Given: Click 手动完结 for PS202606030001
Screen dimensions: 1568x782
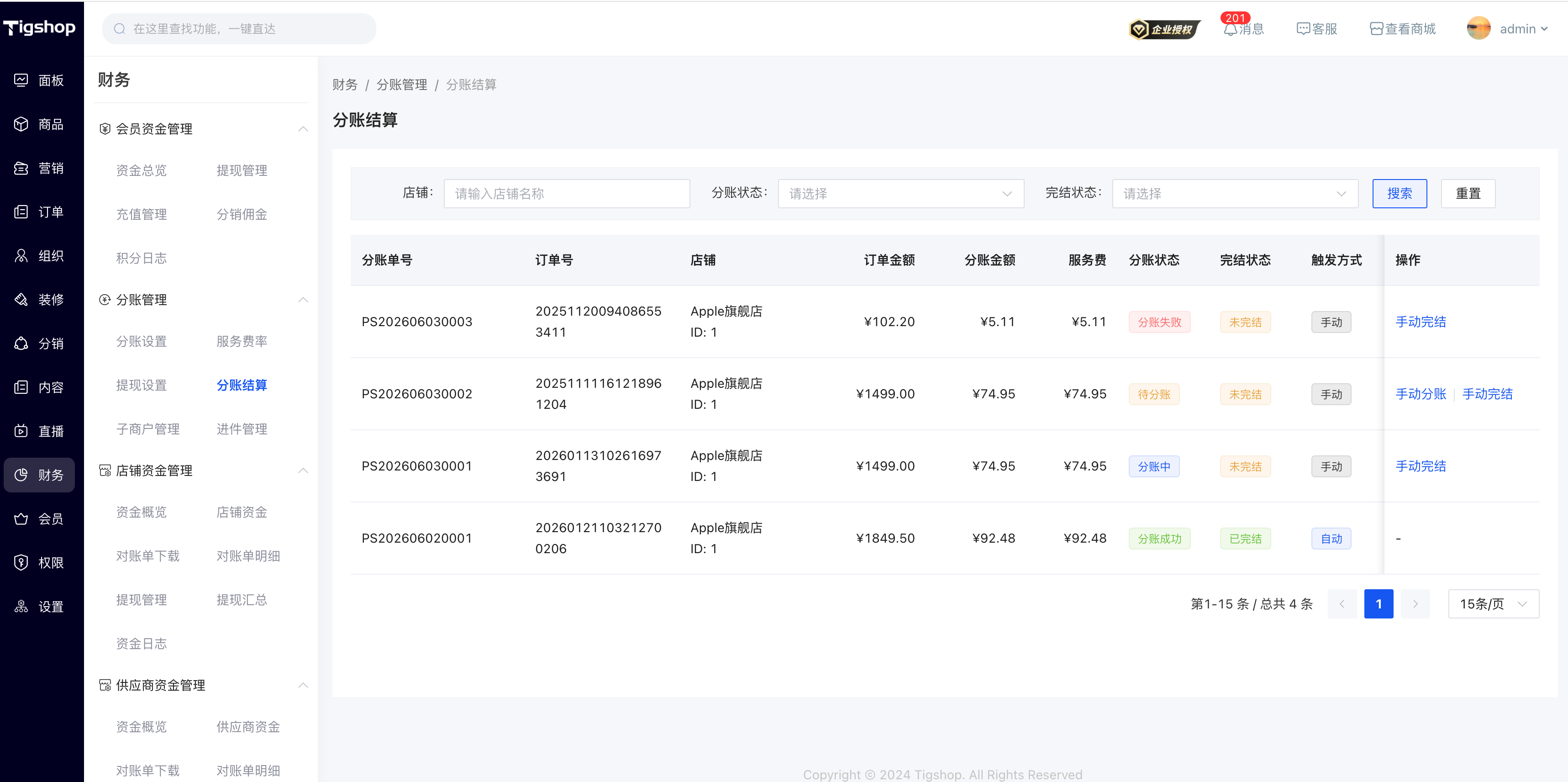Looking at the screenshot, I should point(1421,466).
